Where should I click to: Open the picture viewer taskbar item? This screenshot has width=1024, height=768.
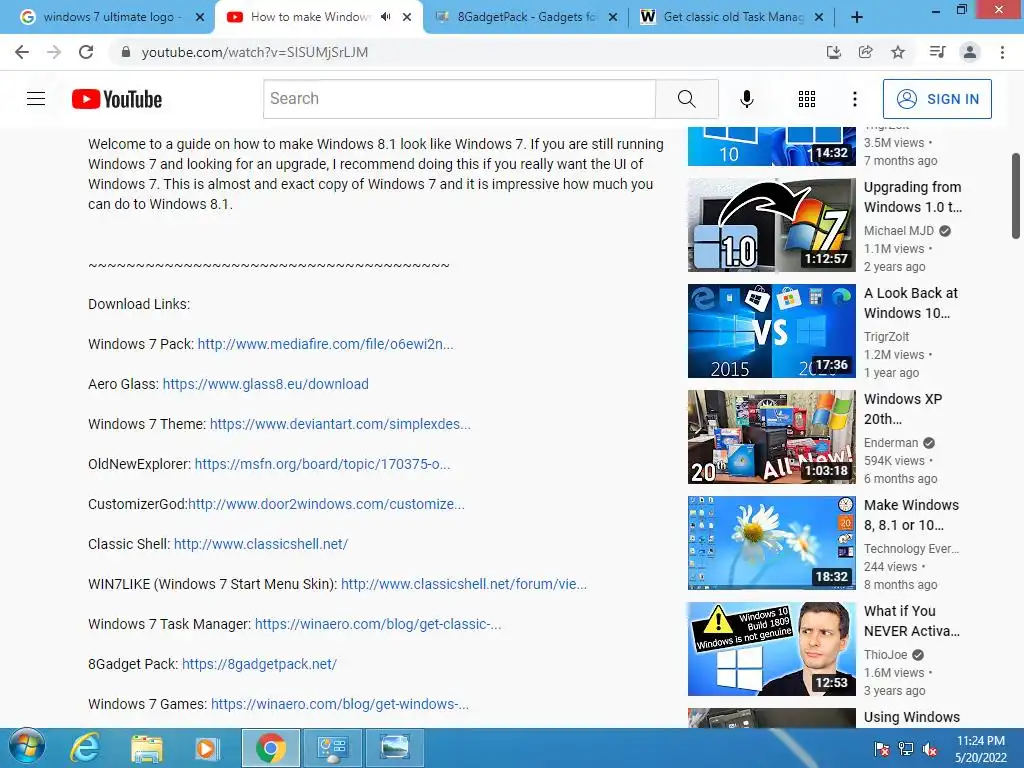coord(395,748)
